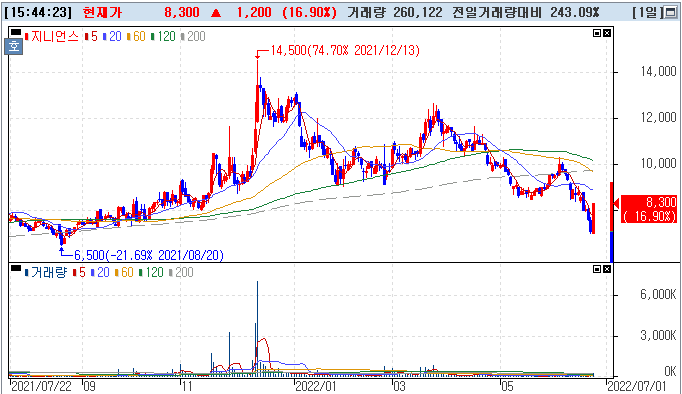Click the 현재가 label in header
Image resolution: width=682 pixels, height=394 pixels.
102,12
